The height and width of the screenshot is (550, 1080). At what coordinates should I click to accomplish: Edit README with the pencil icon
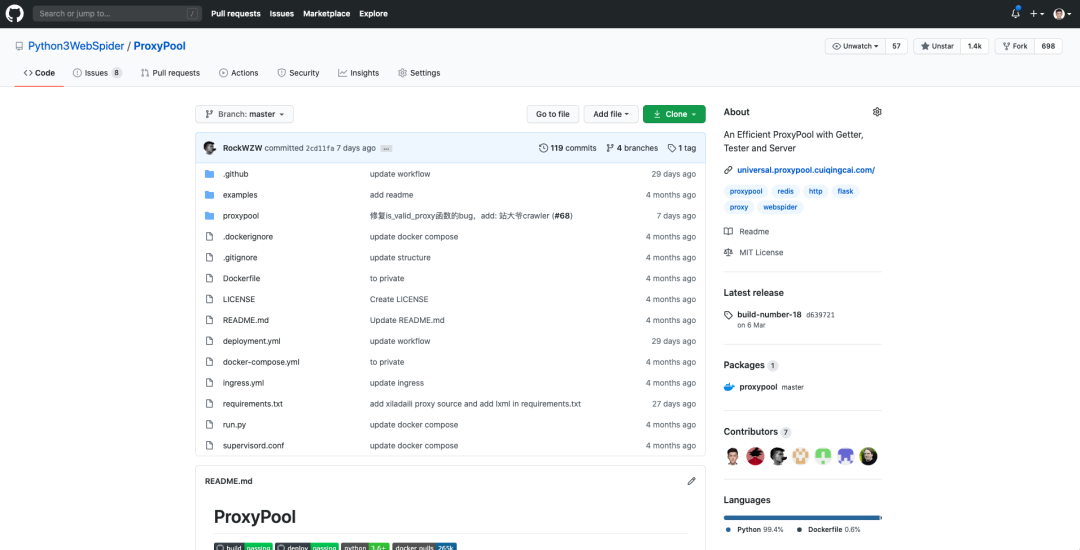tap(692, 481)
